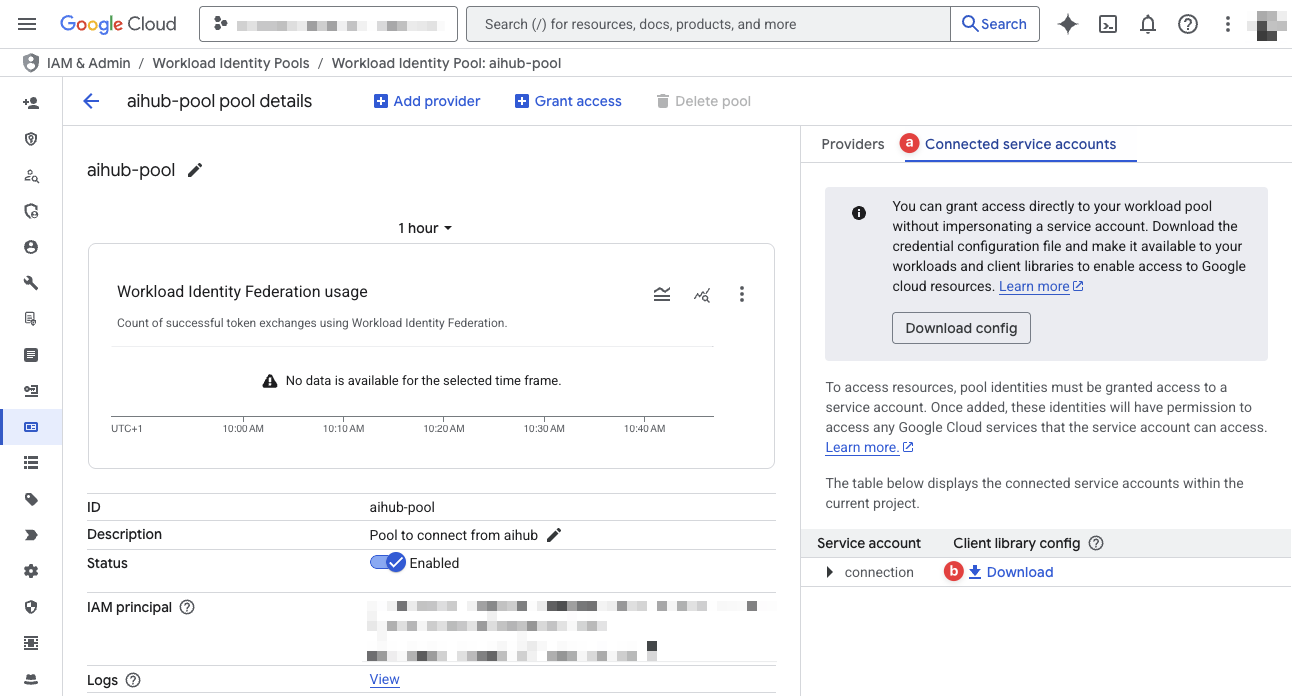Open the chart three-dot overflow menu

click(x=742, y=294)
